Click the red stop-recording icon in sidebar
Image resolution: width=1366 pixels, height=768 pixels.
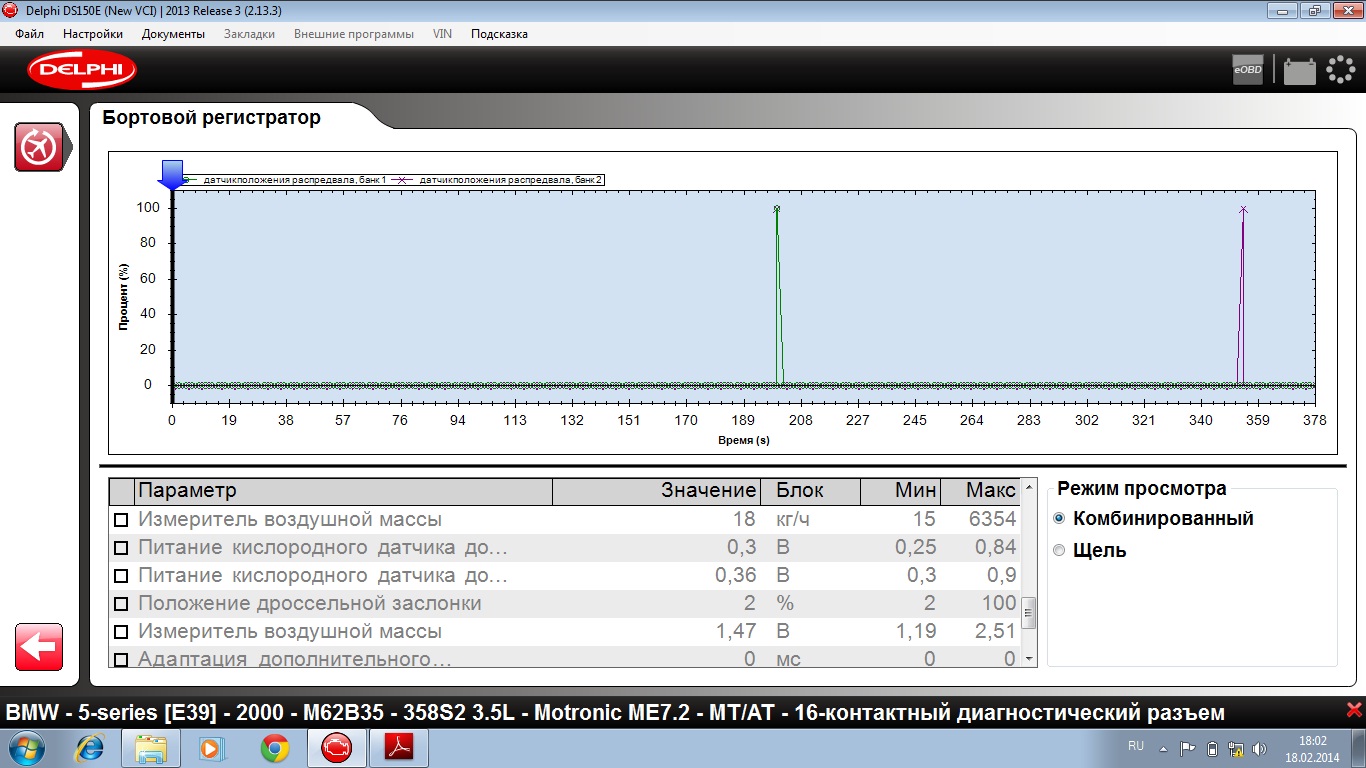click(x=39, y=147)
